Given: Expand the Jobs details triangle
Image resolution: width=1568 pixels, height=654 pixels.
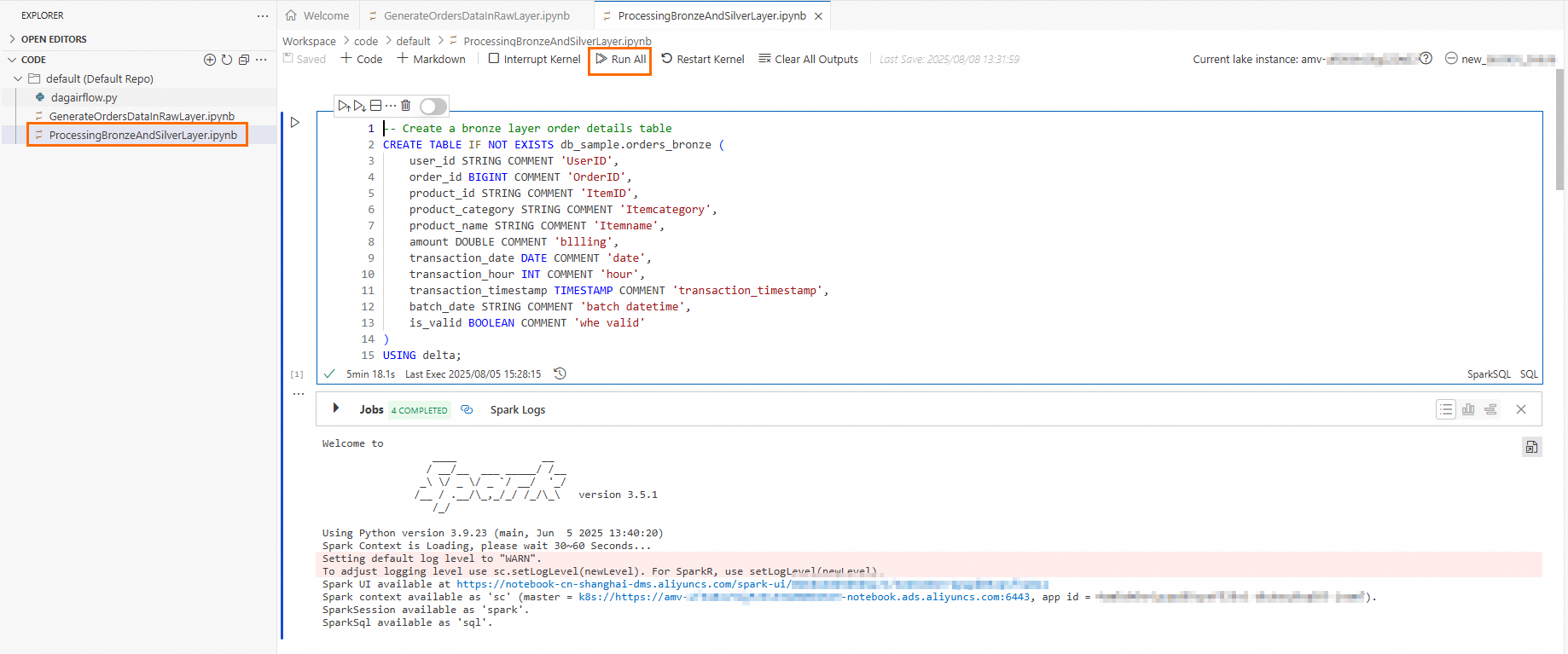Looking at the screenshot, I should pos(336,408).
